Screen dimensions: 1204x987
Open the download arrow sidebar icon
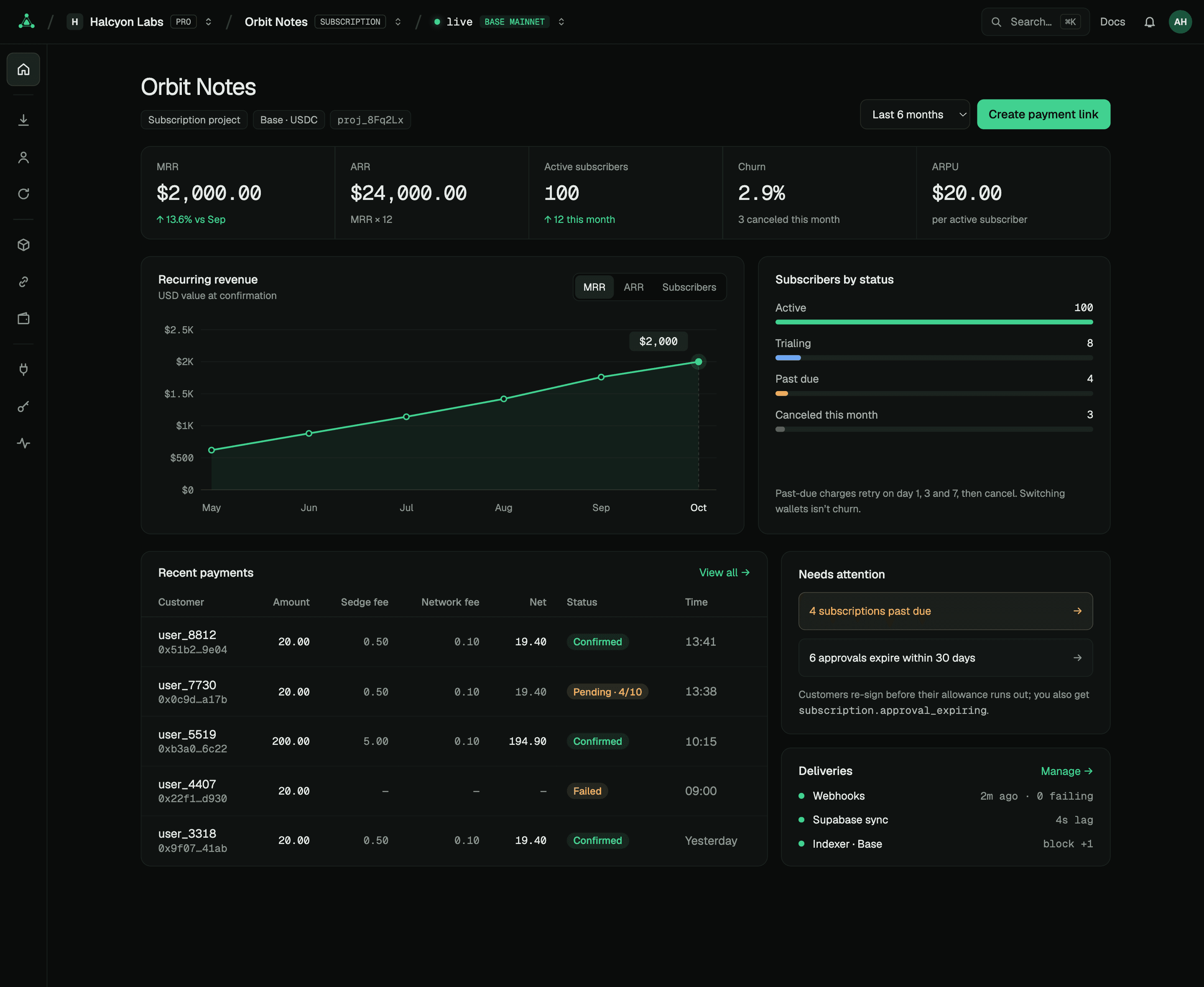pyautogui.click(x=23, y=120)
